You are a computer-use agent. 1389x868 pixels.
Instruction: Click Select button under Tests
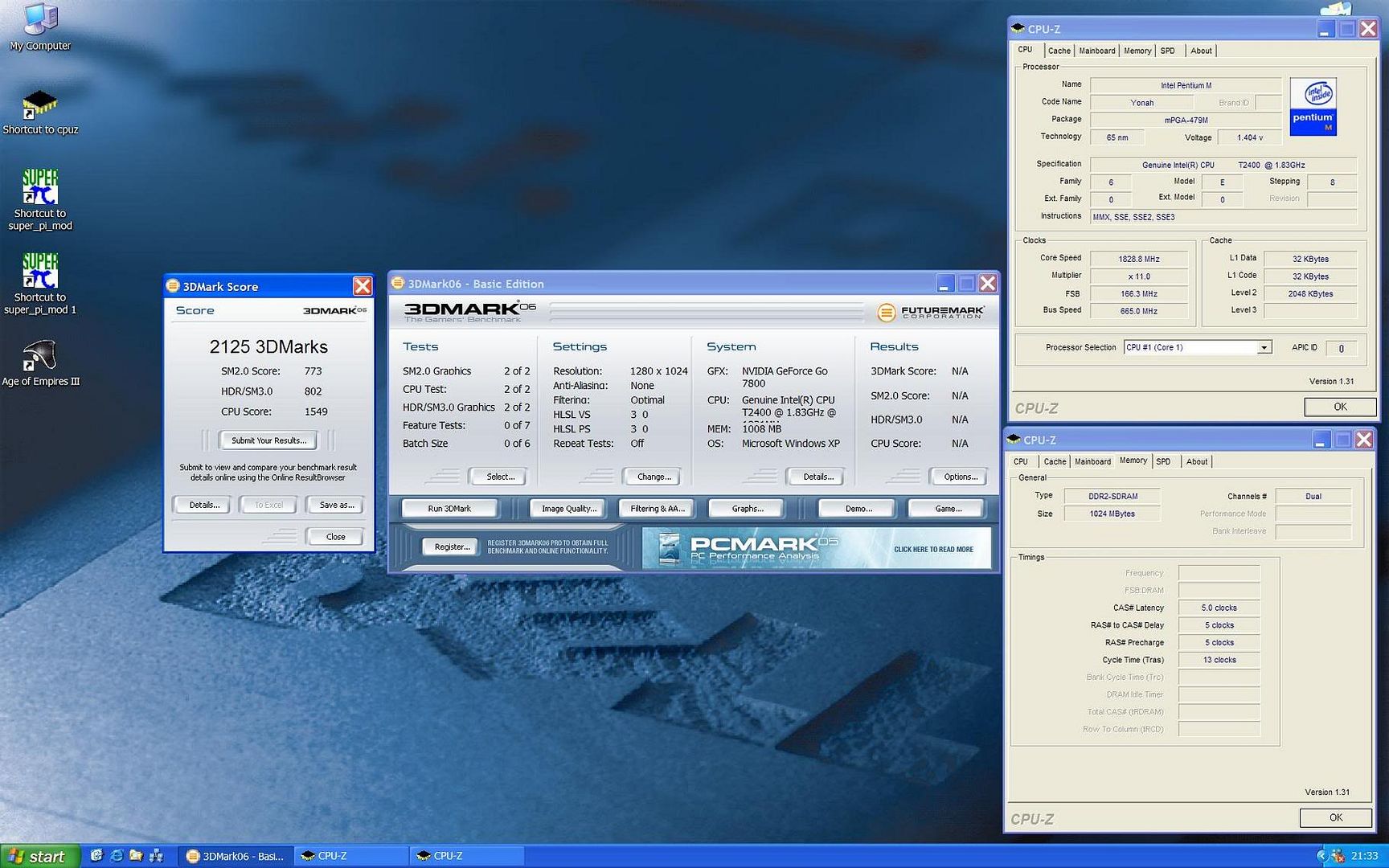pos(499,477)
